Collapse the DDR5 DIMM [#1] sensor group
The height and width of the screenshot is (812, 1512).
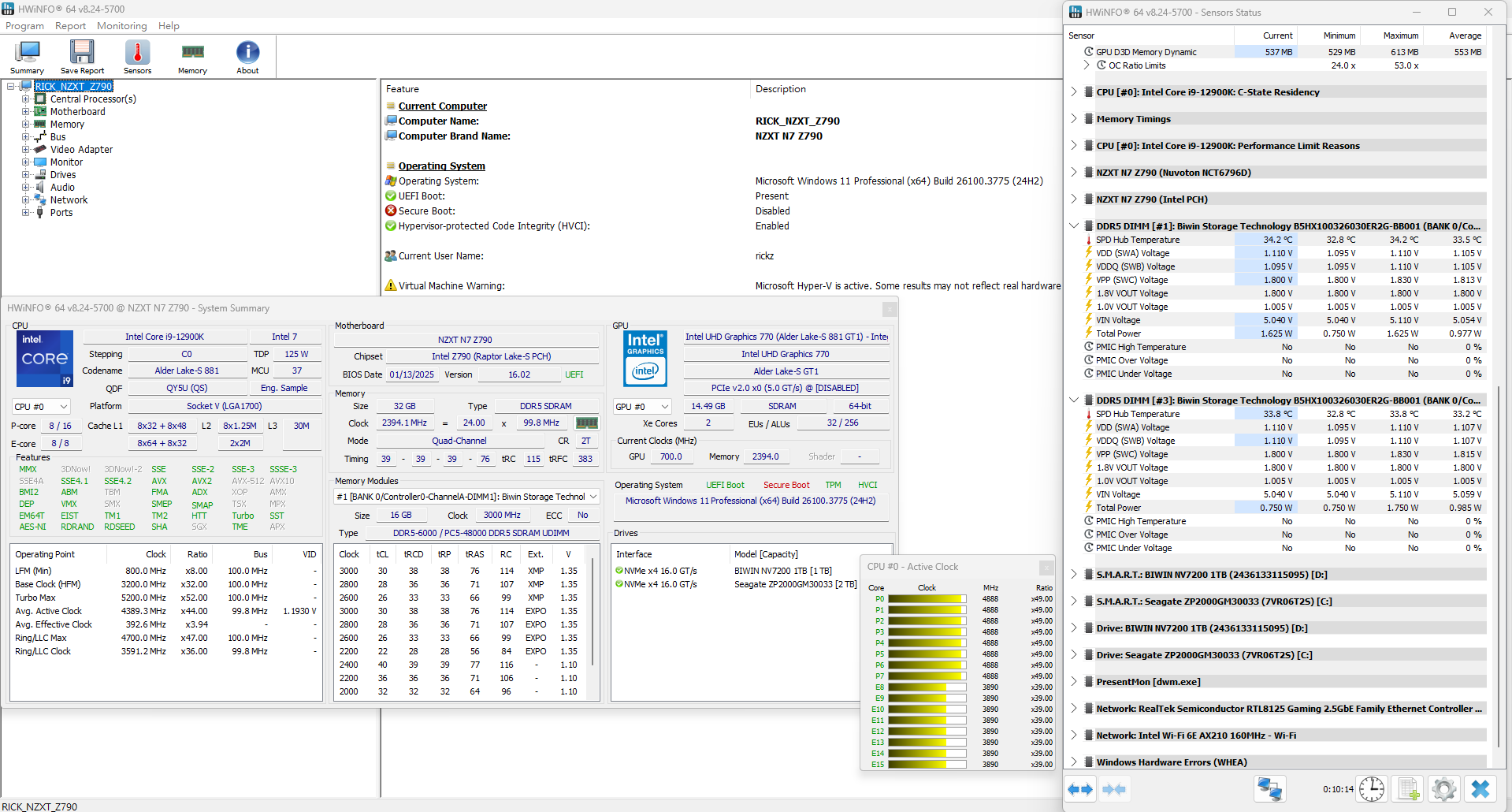point(1074,226)
